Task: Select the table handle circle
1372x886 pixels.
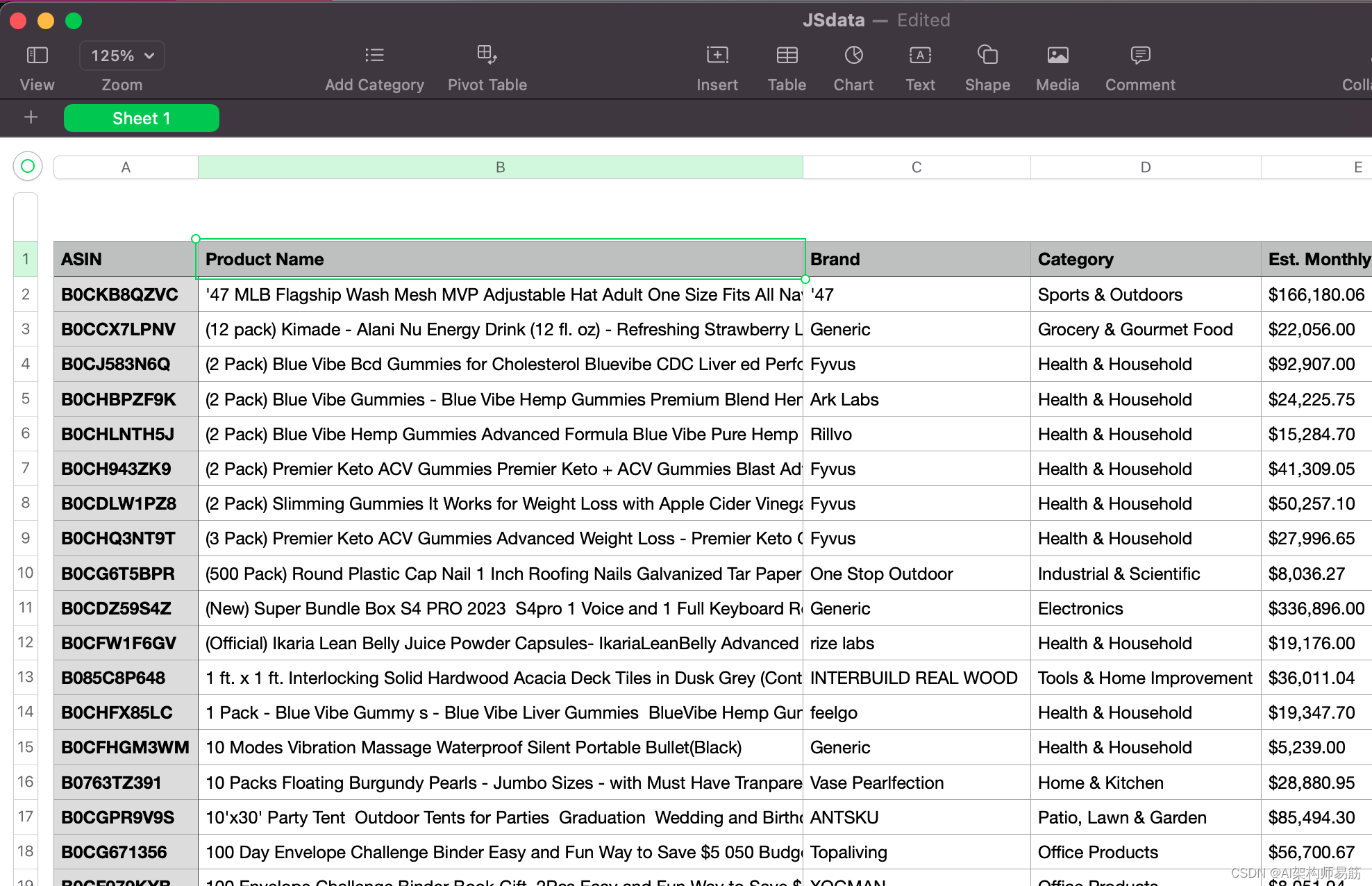Action: coord(28,166)
